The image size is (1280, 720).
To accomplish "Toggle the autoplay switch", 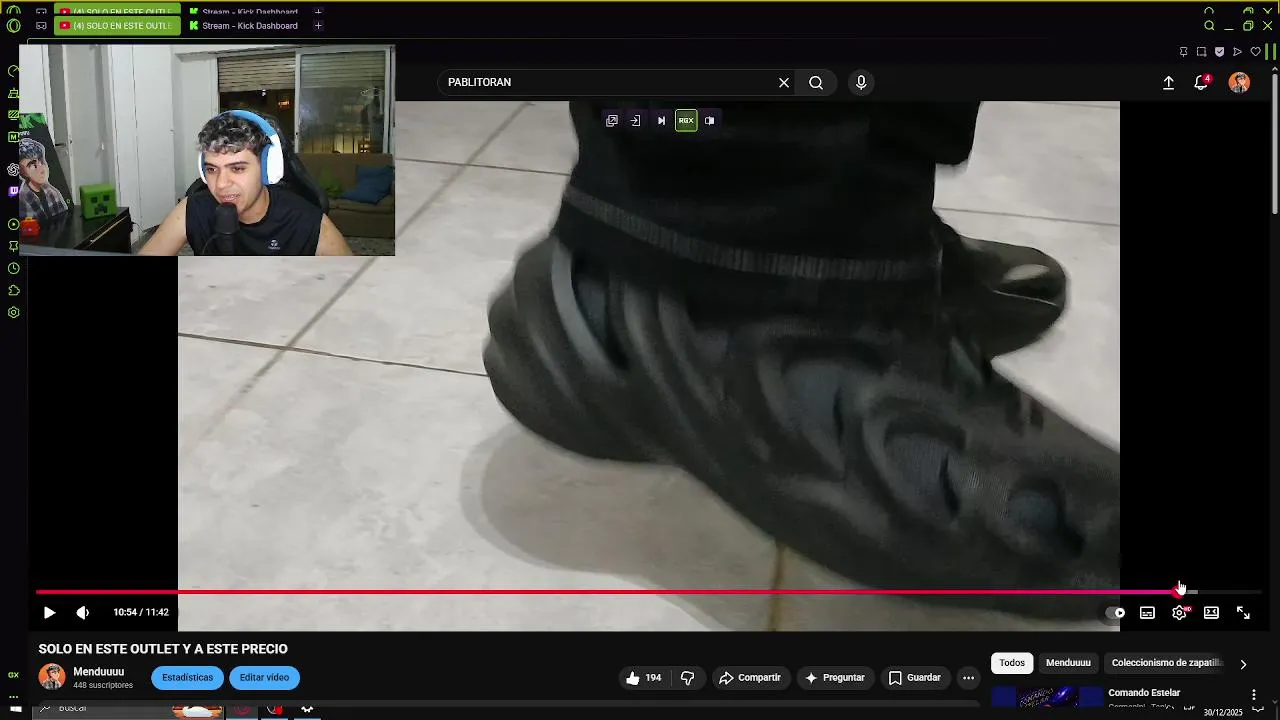I will tap(1115, 613).
